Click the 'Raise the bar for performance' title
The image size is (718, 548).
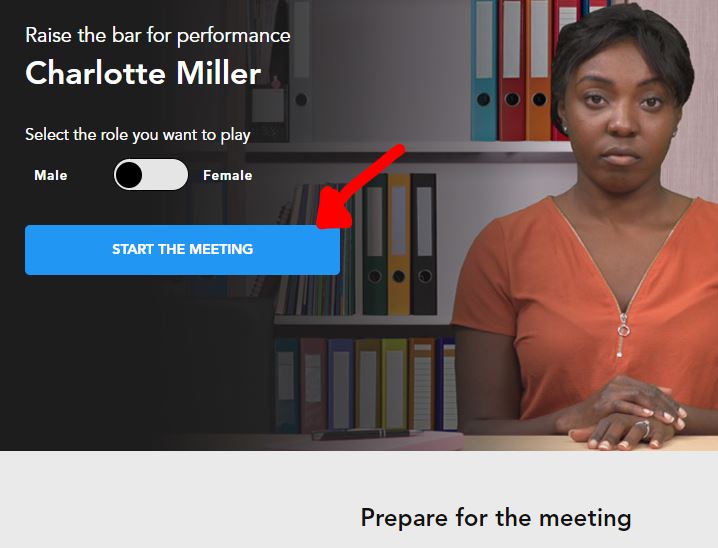[158, 36]
